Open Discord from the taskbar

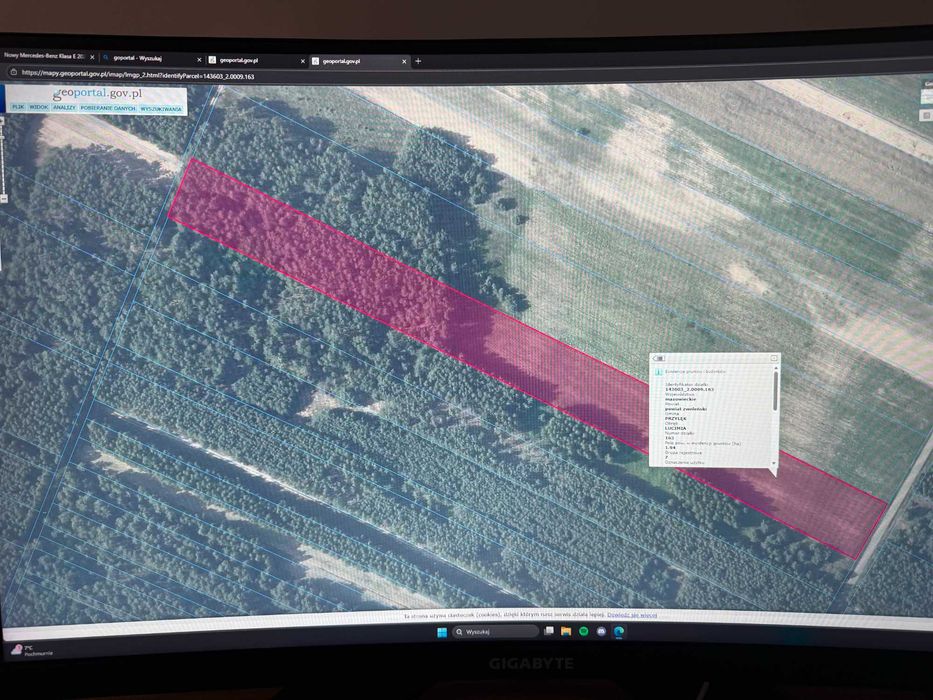[601, 631]
